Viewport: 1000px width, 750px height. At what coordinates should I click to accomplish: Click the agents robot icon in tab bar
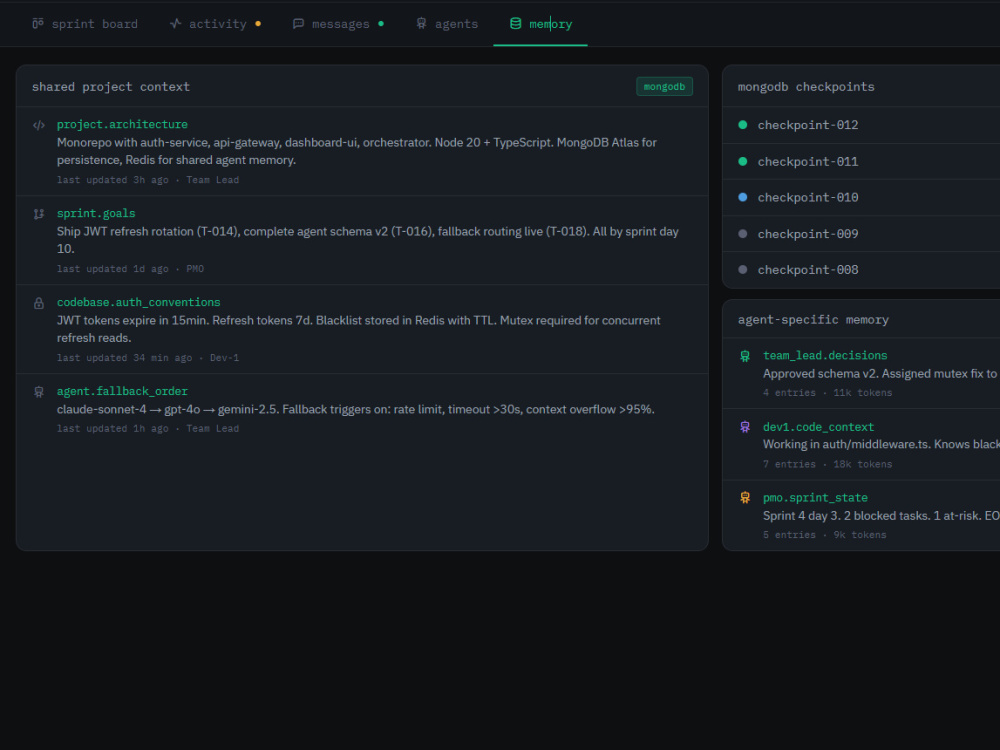tap(421, 24)
